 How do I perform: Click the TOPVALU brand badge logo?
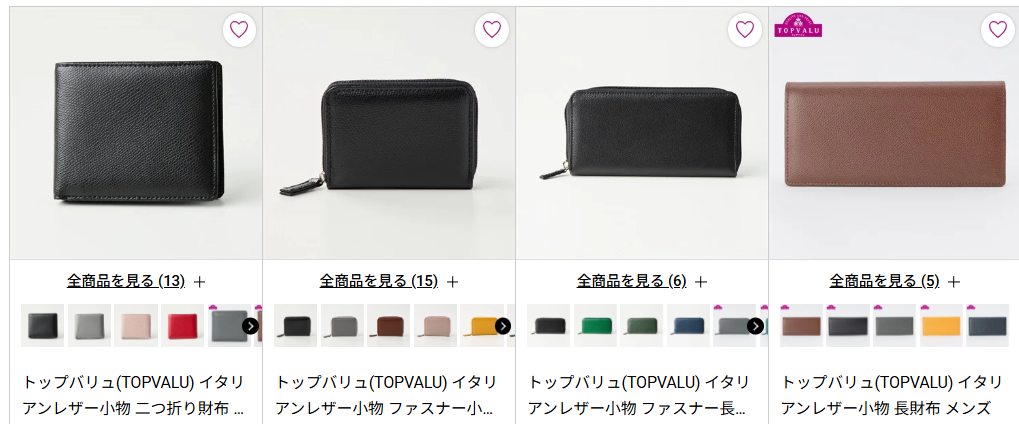[798, 24]
